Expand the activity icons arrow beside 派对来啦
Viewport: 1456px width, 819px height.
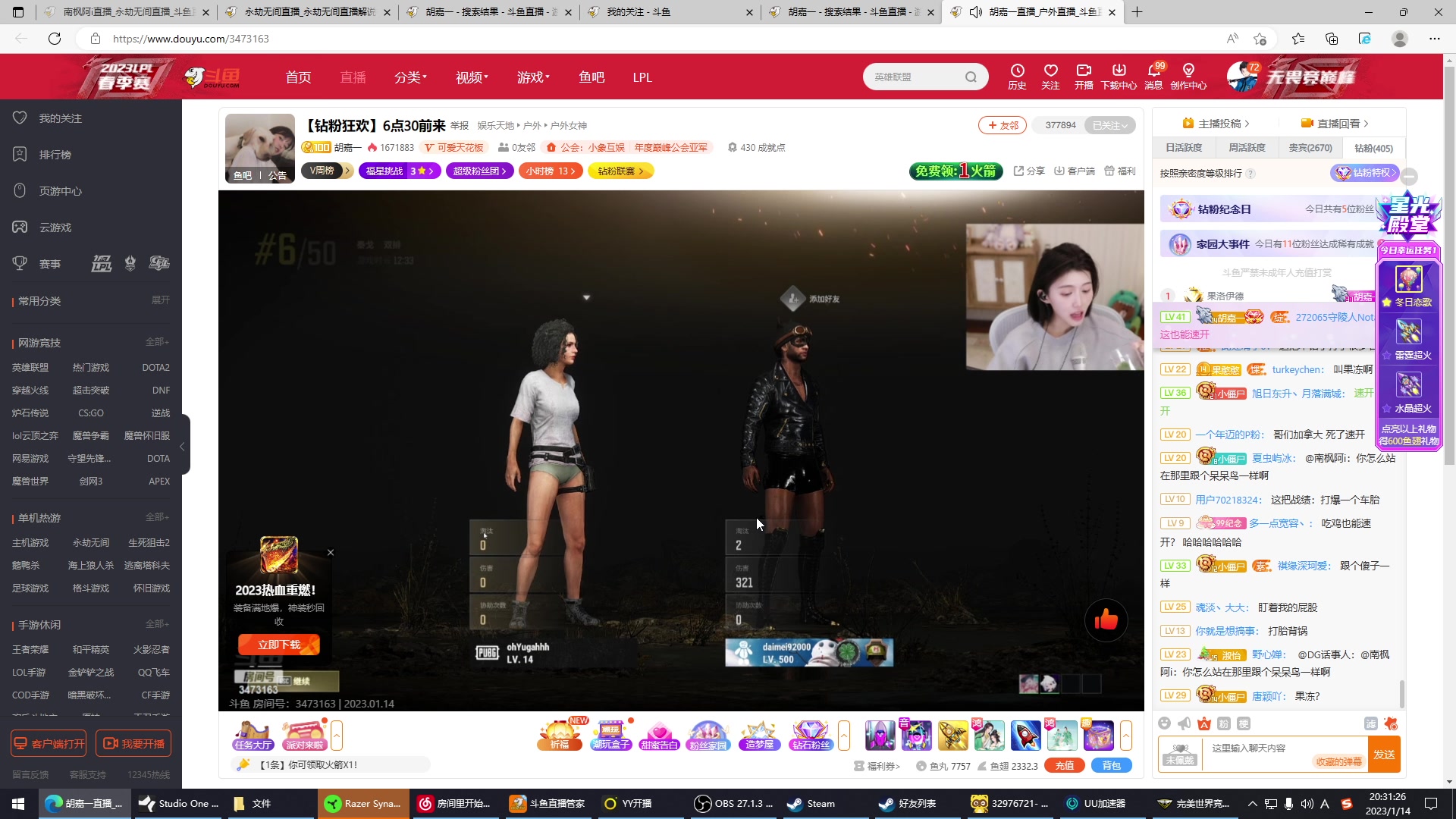337,736
